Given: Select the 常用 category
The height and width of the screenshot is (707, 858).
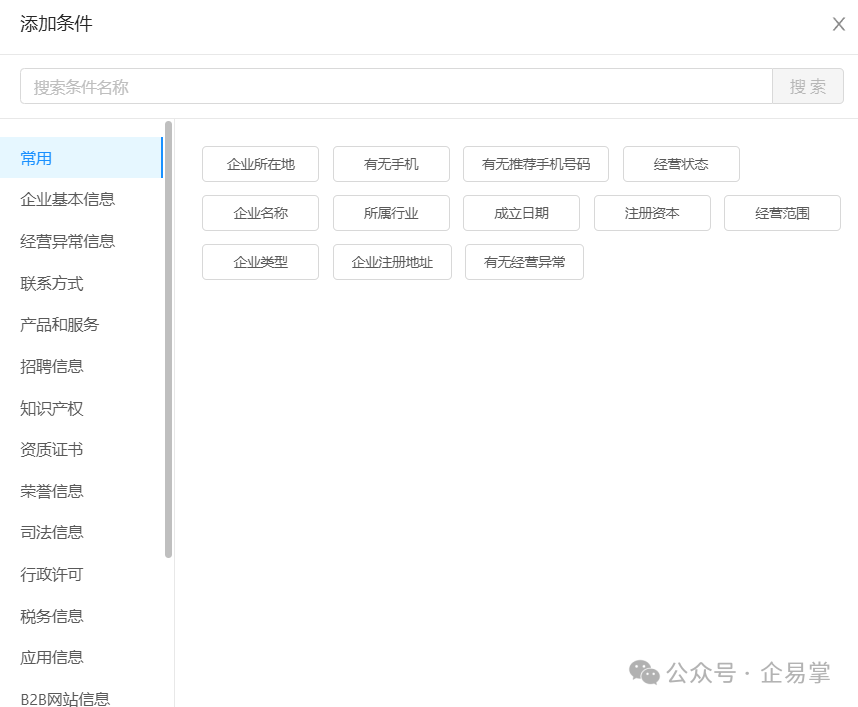Looking at the screenshot, I should coord(82,158).
